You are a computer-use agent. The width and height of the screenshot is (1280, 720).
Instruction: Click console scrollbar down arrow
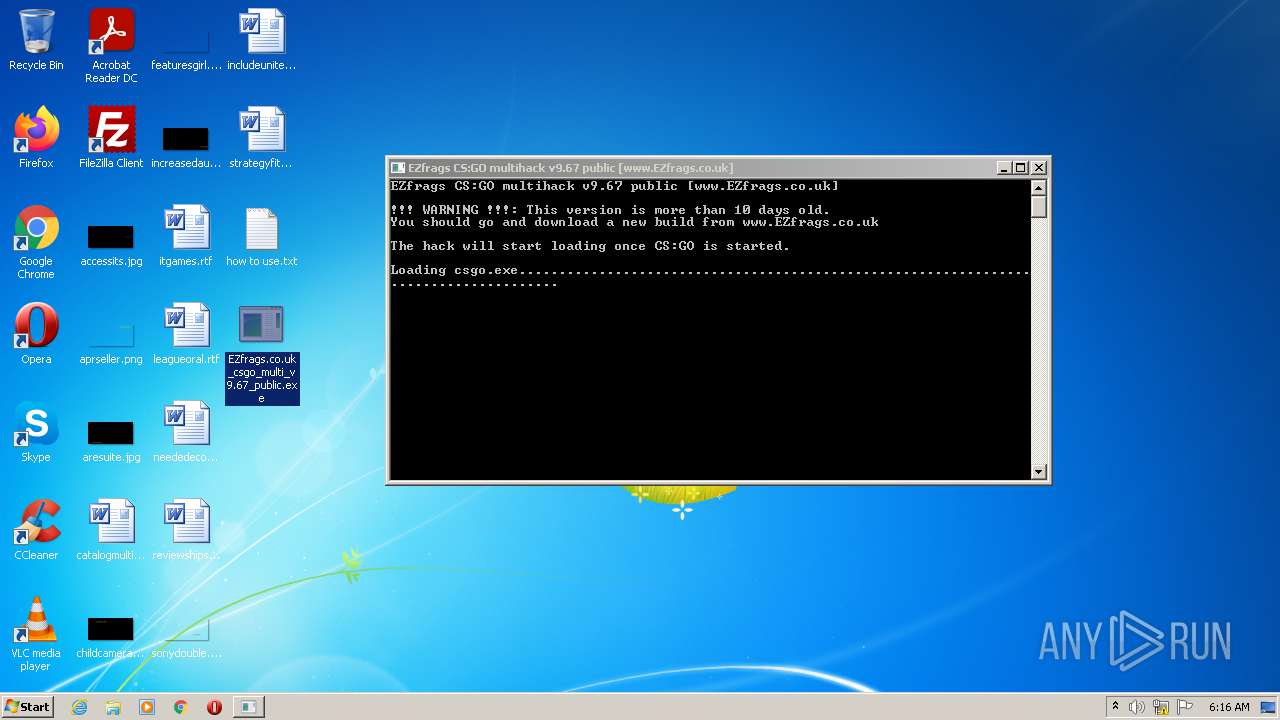click(1038, 471)
